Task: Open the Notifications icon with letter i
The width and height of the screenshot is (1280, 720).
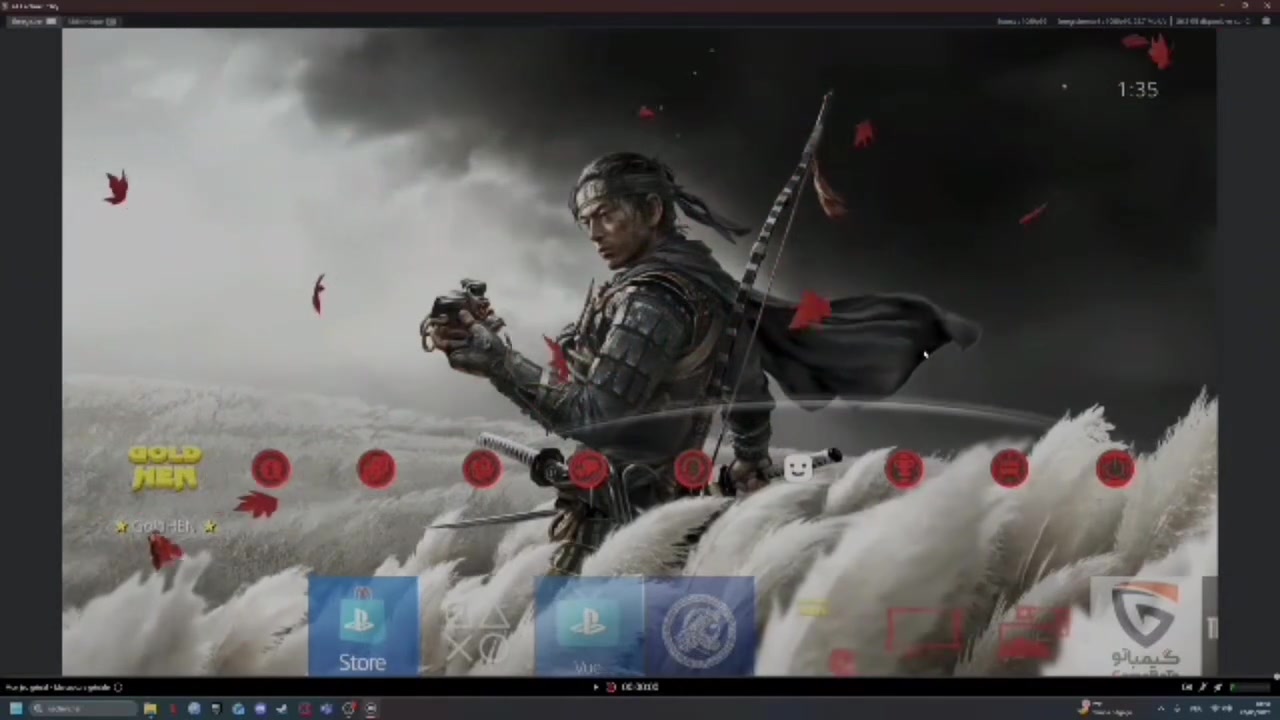Action: 270,469
